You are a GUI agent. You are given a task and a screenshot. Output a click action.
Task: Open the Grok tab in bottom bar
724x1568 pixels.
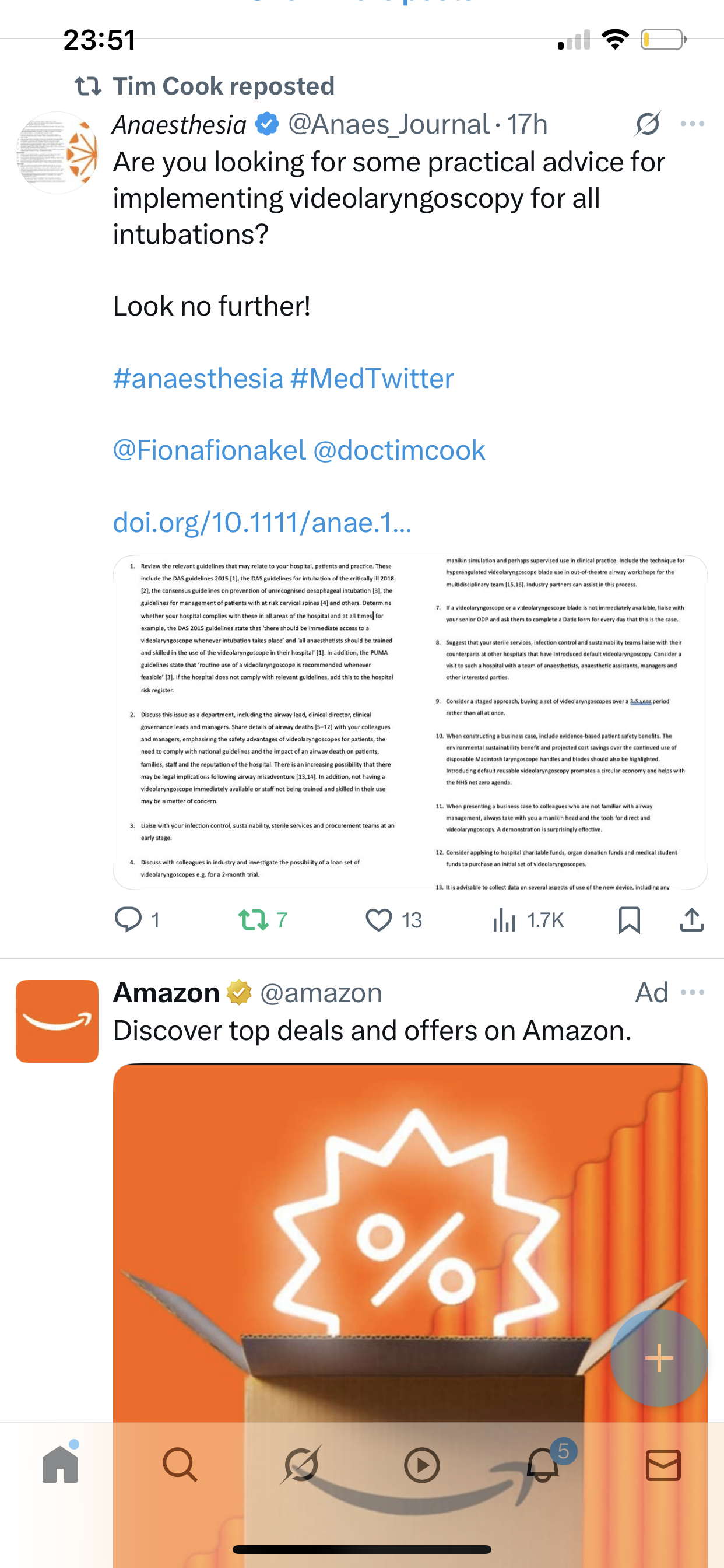pos(301,1465)
